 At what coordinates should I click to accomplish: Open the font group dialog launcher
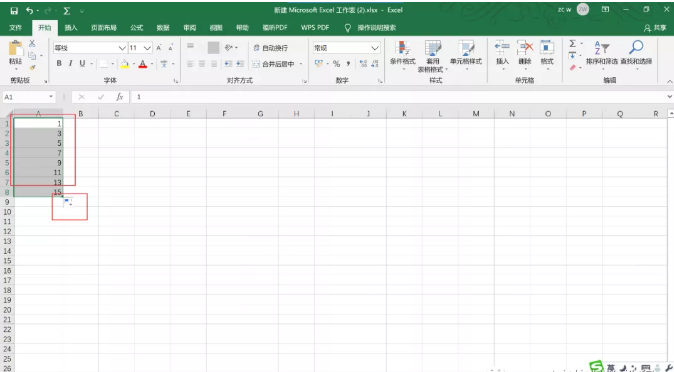point(175,80)
